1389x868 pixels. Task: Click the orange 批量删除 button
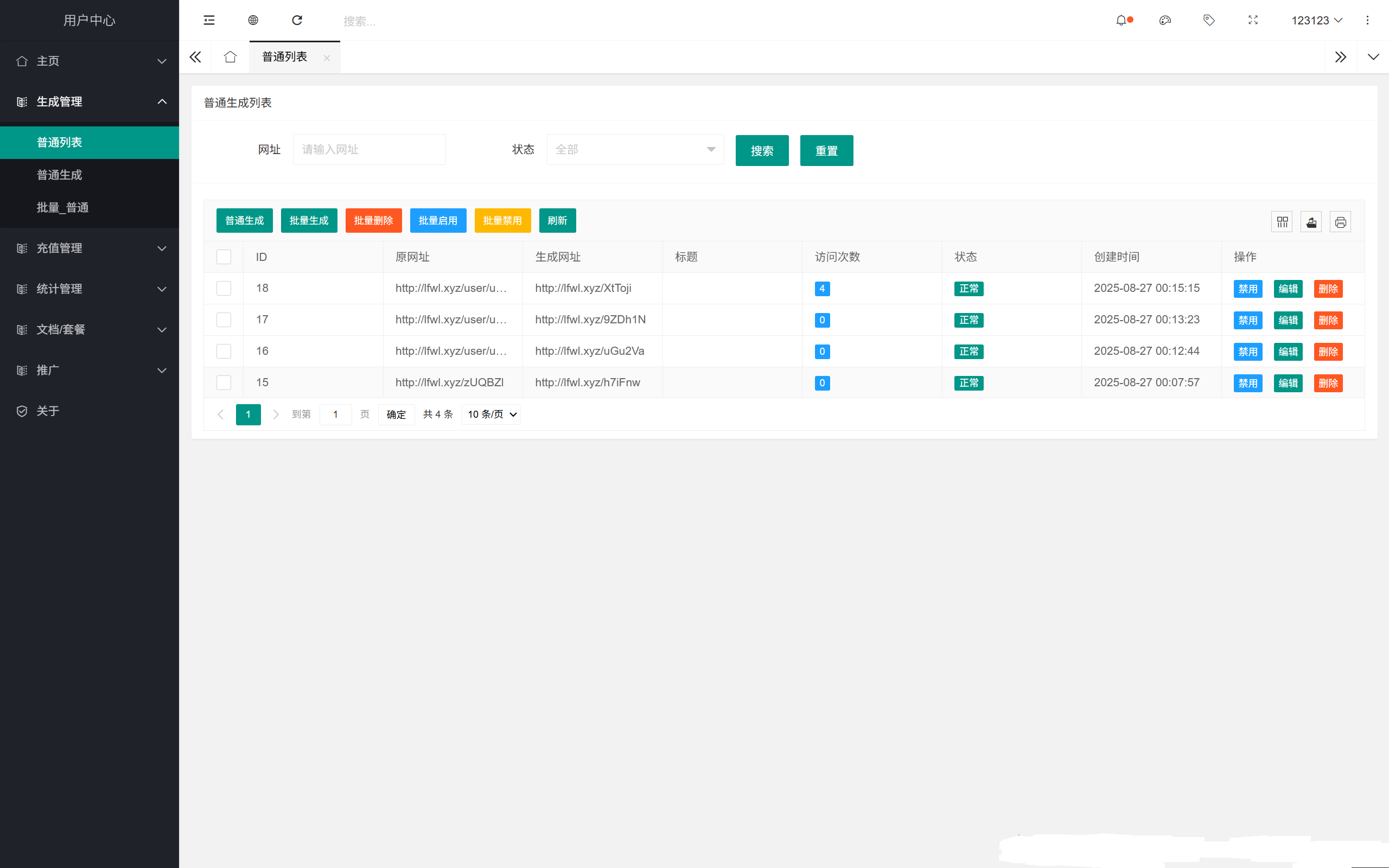(373, 220)
